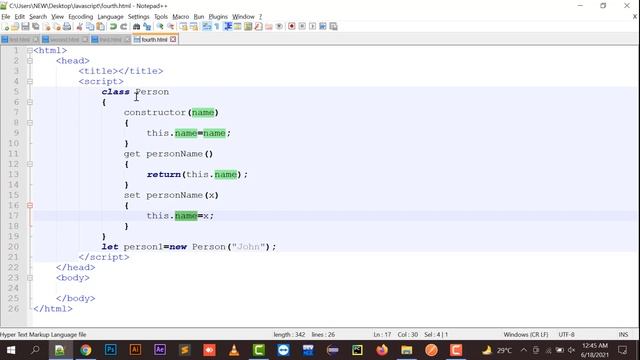Open VLC media player from the taskbar

234,350
